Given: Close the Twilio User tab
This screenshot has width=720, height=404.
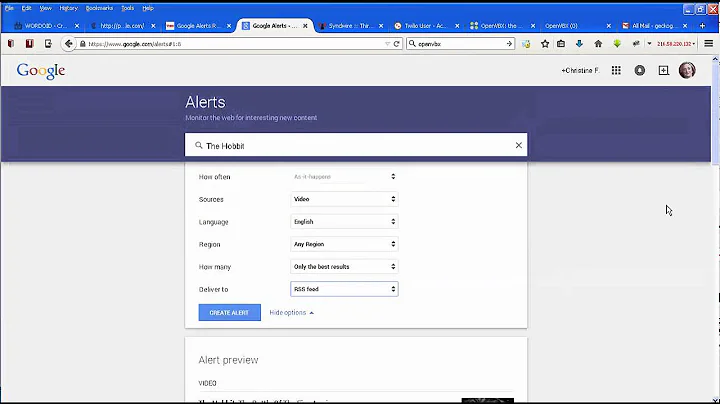Looking at the screenshot, I should (457, 26).
